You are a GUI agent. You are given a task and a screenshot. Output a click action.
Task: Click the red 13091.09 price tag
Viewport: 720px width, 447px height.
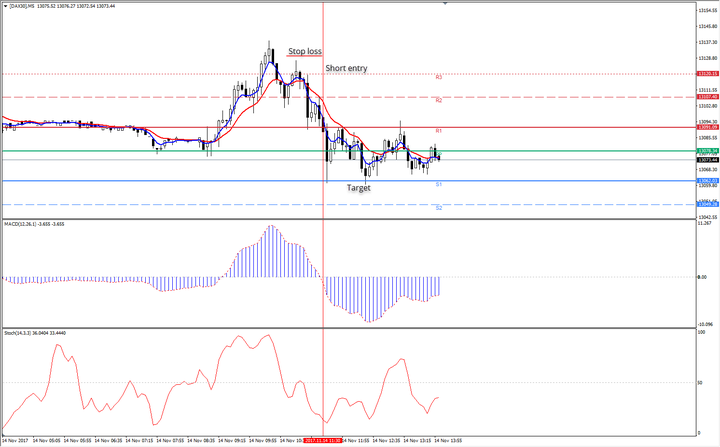point(707,127)
